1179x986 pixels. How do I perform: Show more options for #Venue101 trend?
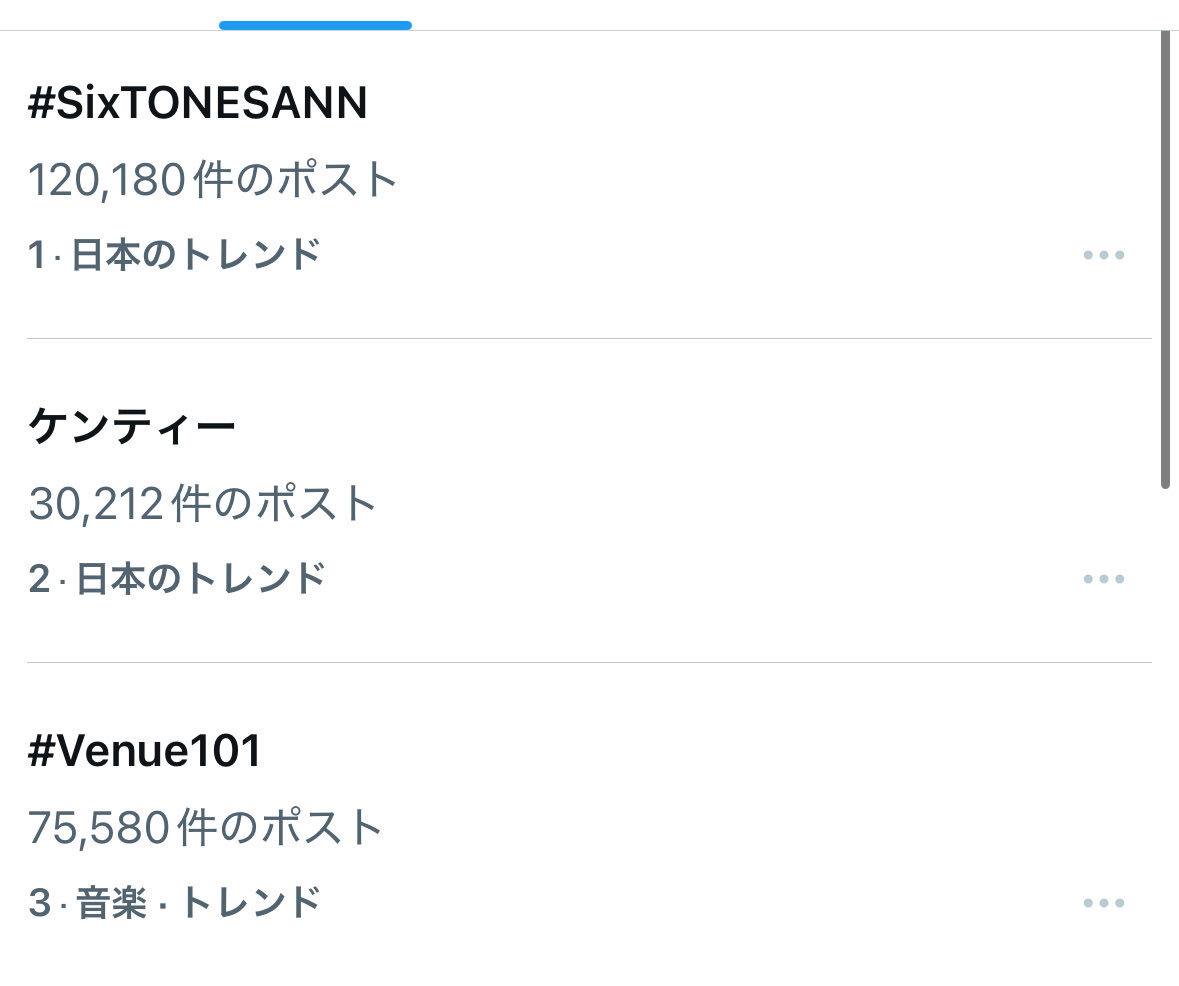tap(1103, 903)
